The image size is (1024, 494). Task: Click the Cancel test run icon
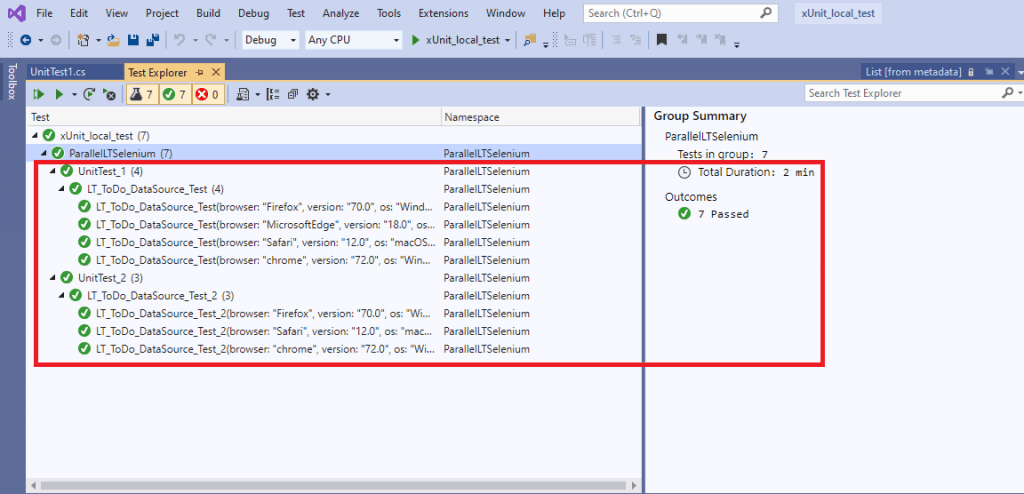(109, 94)
